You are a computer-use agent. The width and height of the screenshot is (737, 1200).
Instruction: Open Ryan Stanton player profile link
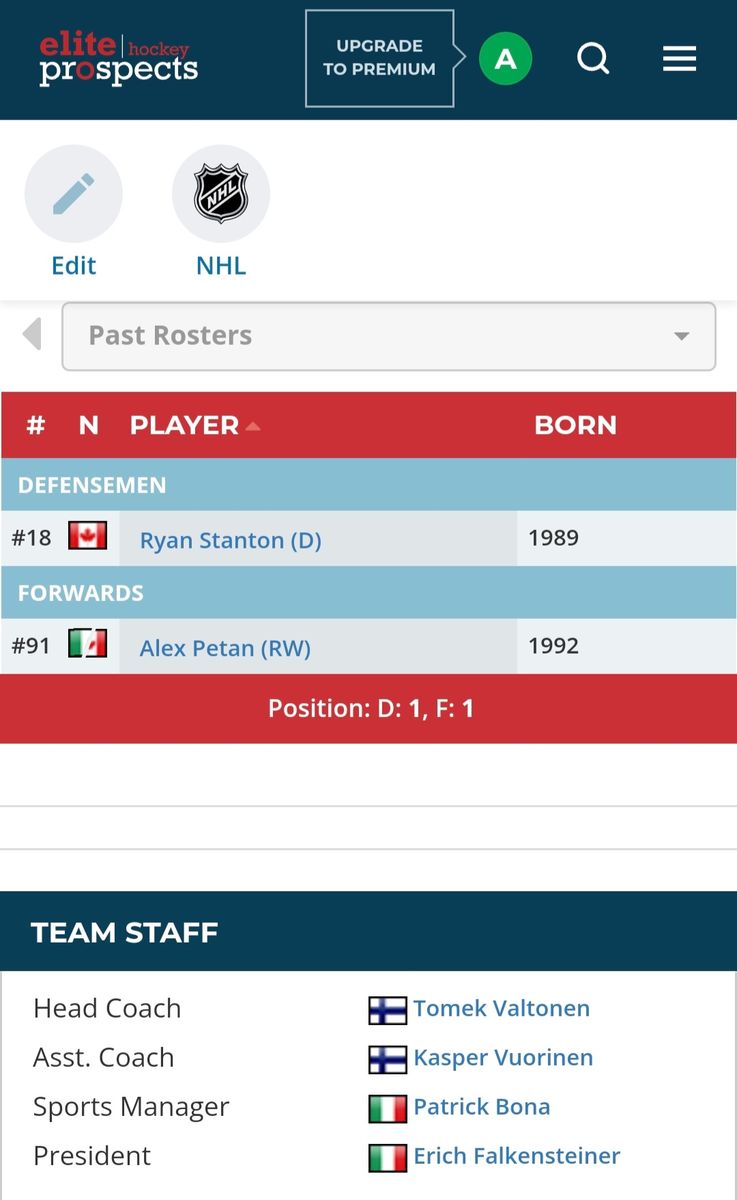click(x=230, y=540)
